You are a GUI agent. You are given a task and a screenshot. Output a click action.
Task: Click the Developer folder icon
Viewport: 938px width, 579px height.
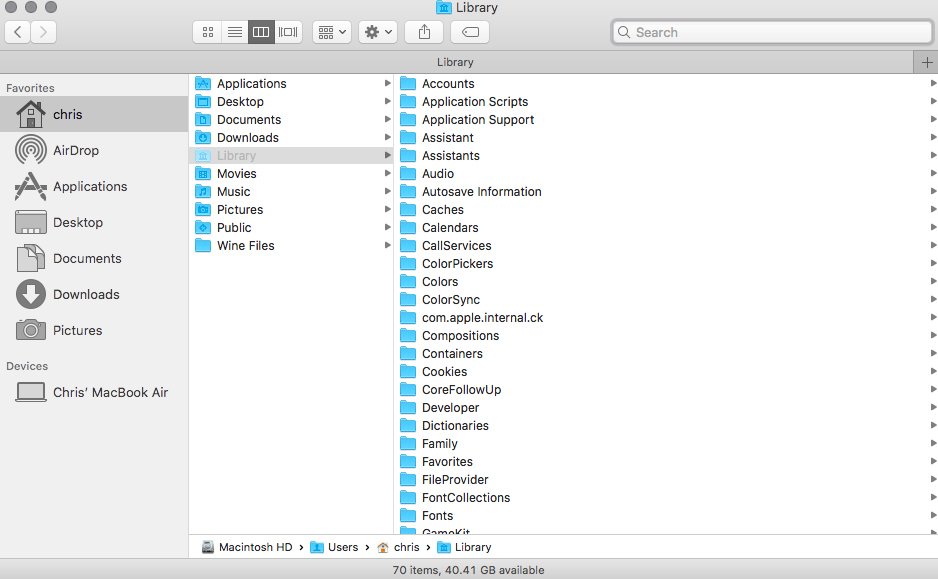coord(408,407)
